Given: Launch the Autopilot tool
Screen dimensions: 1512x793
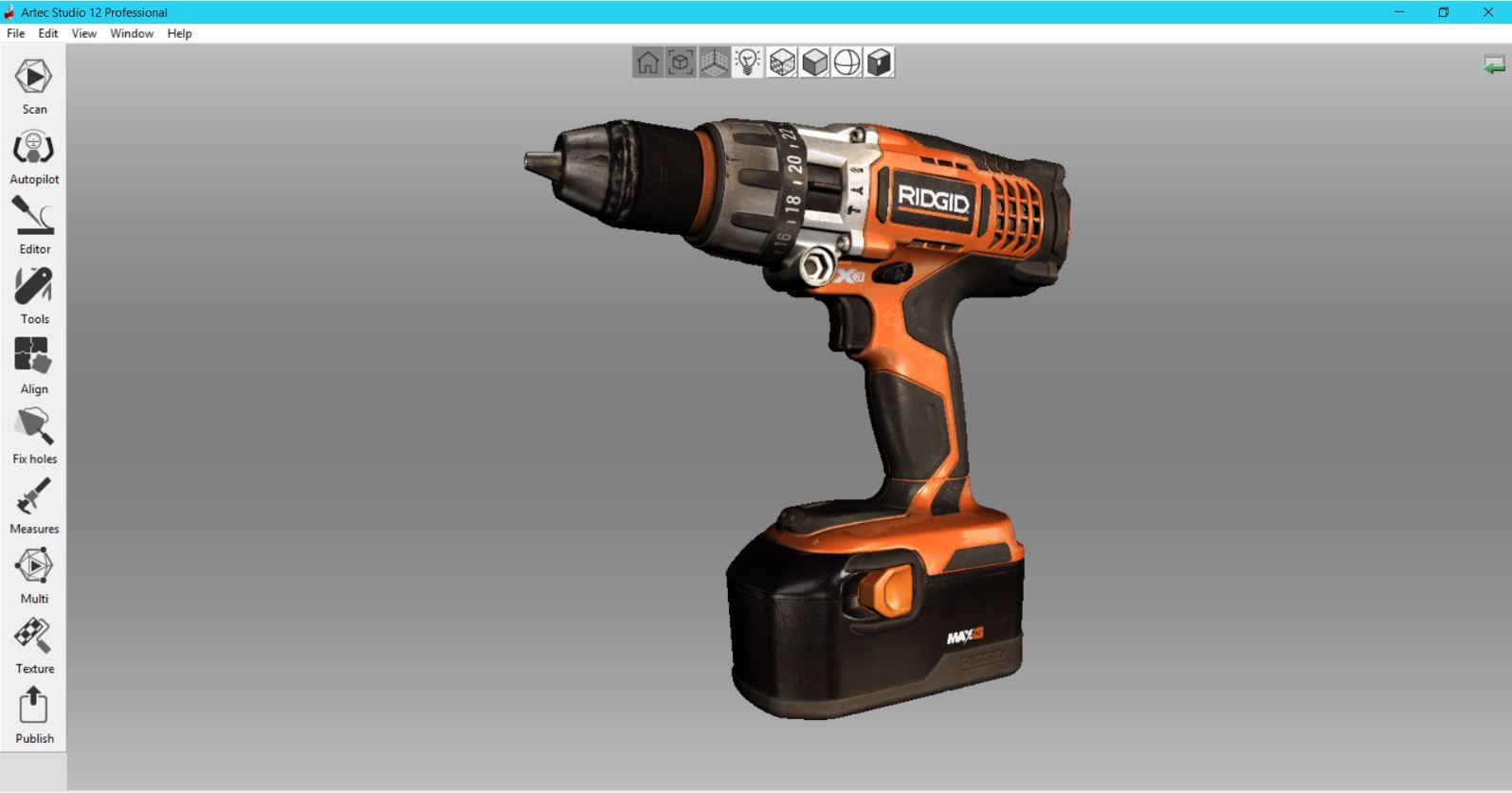Looking at the screenshot, I should (x=34, y=156).
